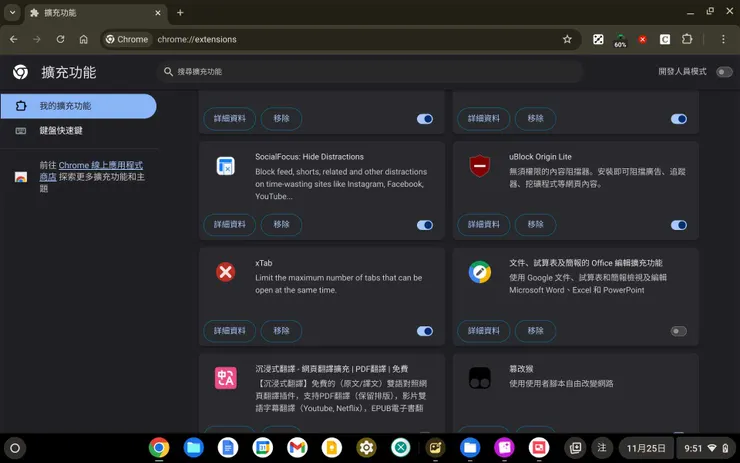Open Google Calendar from the shelf

pyautogui.click(x=262, y=447)
